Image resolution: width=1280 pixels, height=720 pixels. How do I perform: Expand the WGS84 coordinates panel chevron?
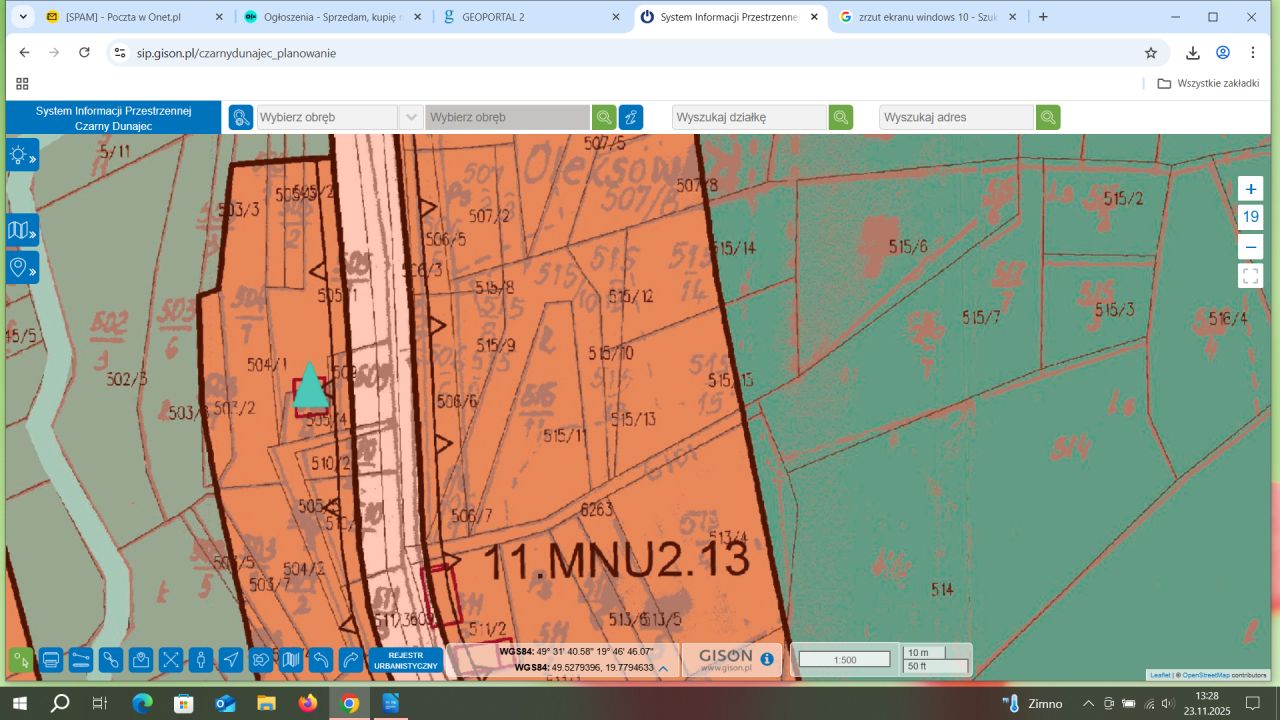click(x=663, y=668)
